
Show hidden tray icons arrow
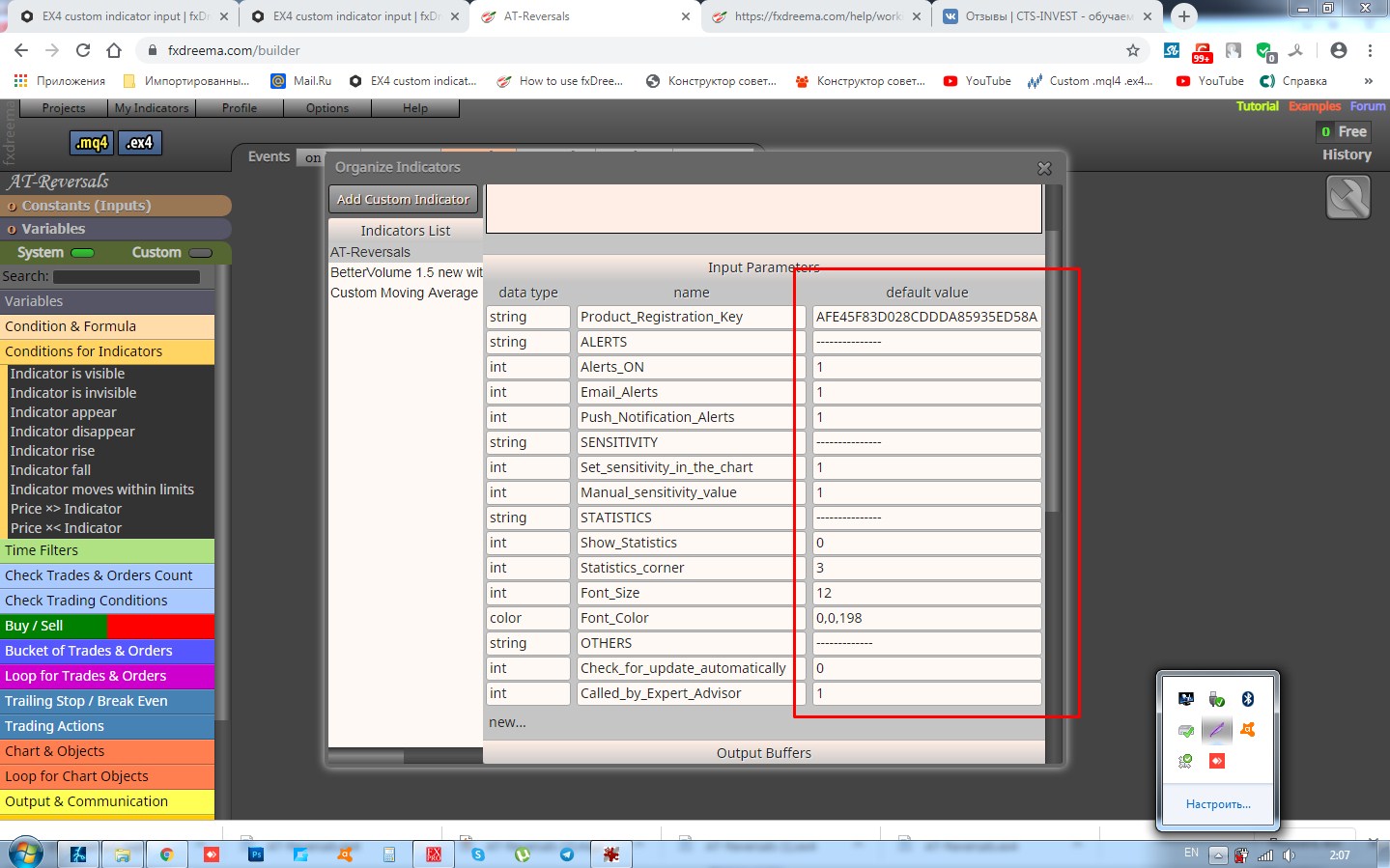point(1218,854)
